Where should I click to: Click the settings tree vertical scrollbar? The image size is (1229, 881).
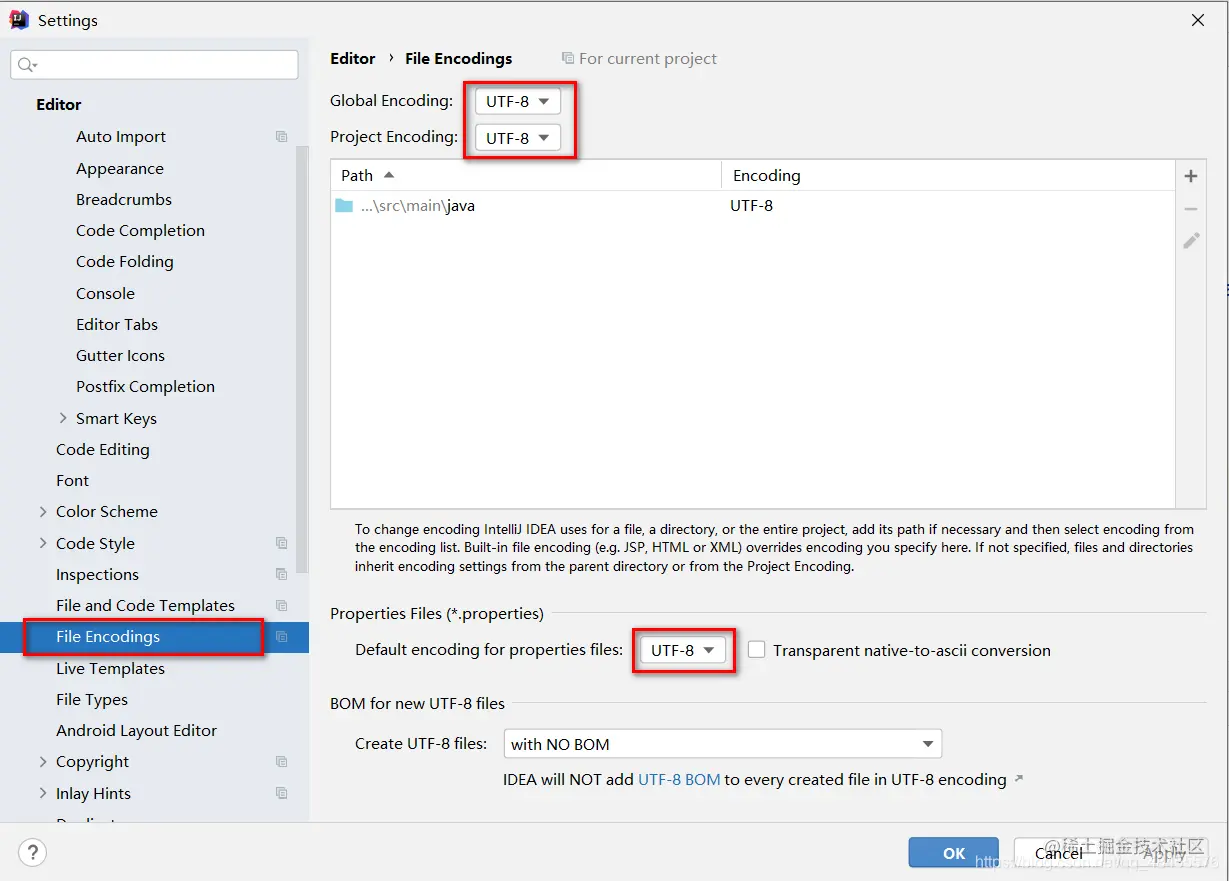303,358
